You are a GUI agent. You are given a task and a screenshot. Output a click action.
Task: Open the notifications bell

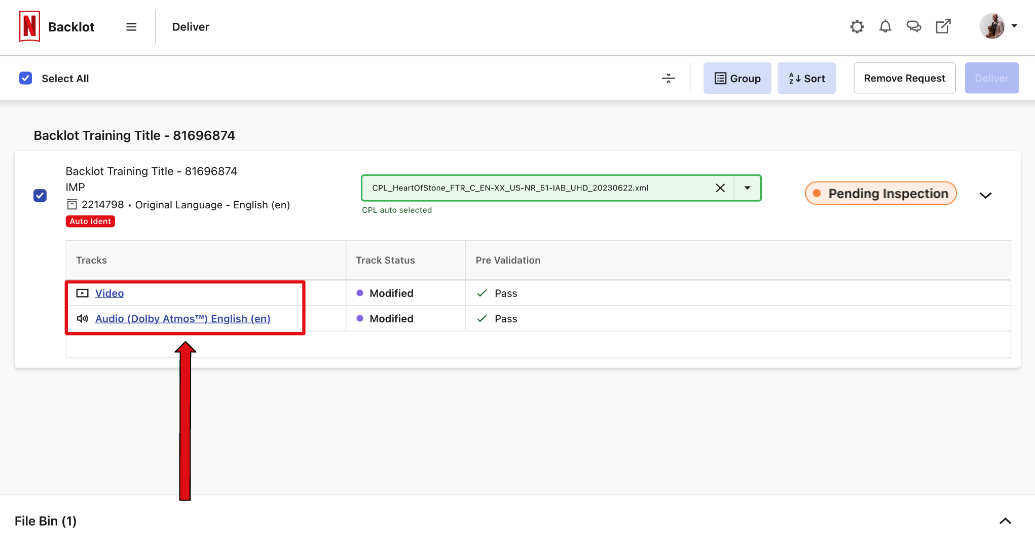pos(885,26)
